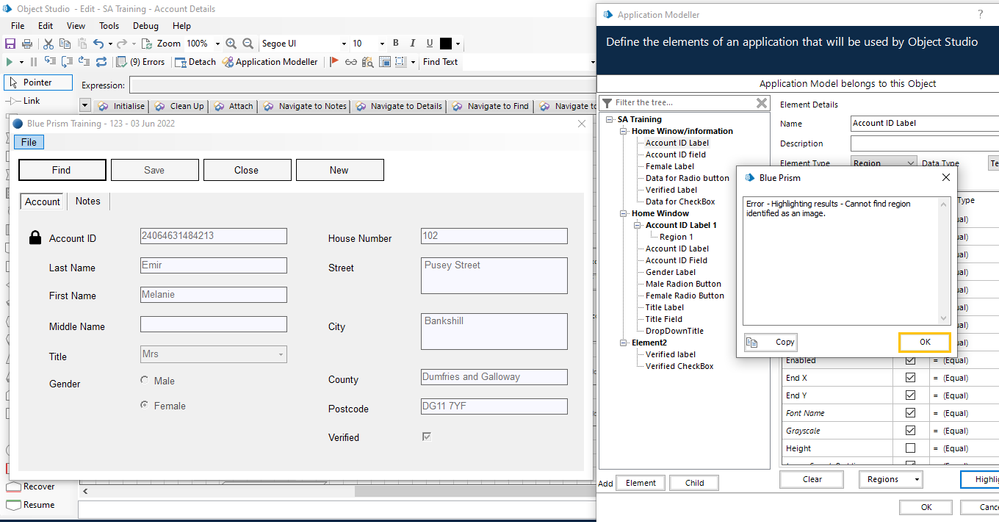Open the Regions dropdown button

click(x=890, y=480)
